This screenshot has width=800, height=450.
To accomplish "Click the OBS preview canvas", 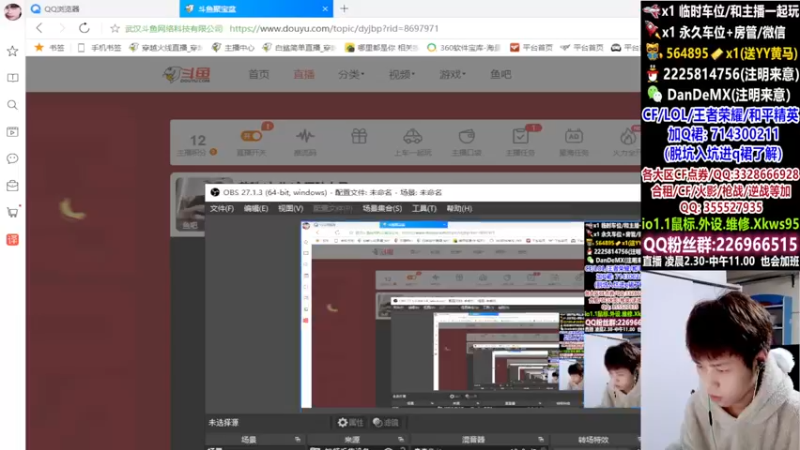I will tap(469, 314).
